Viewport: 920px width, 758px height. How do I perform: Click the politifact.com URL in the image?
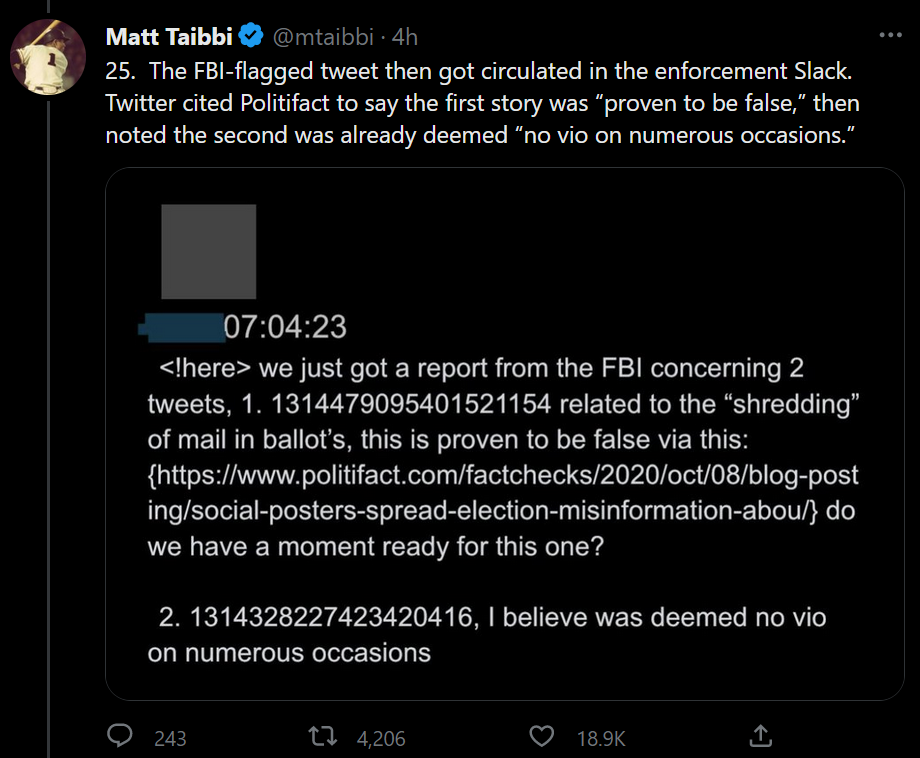click(x=500, y=476)
